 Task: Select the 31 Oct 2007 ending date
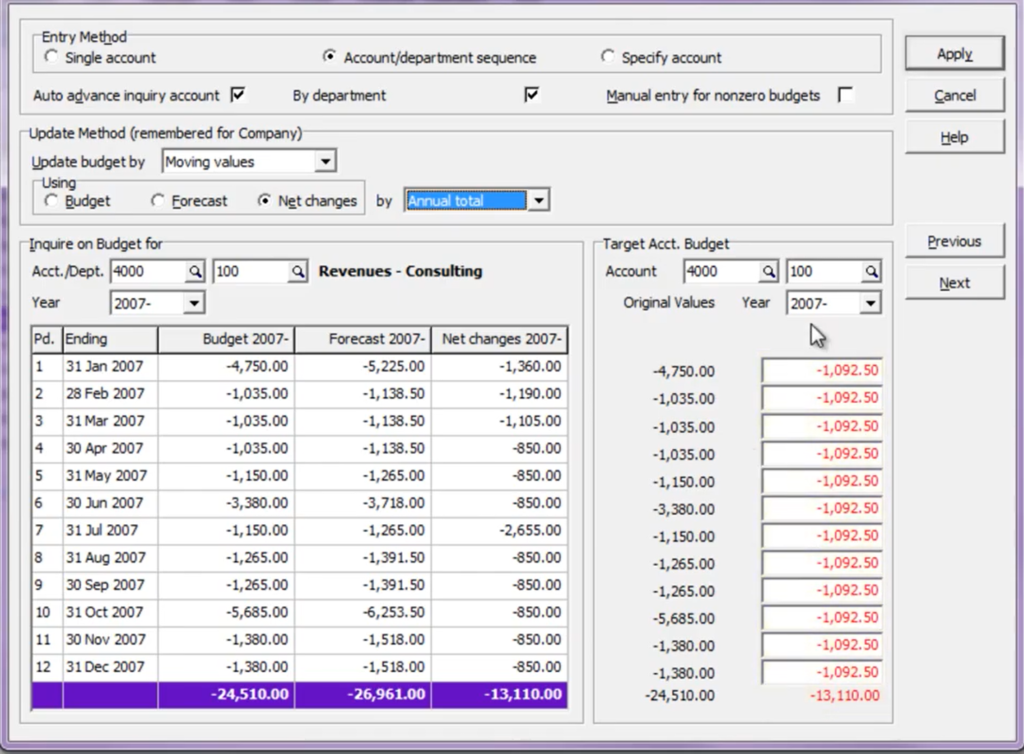[104, 612]
